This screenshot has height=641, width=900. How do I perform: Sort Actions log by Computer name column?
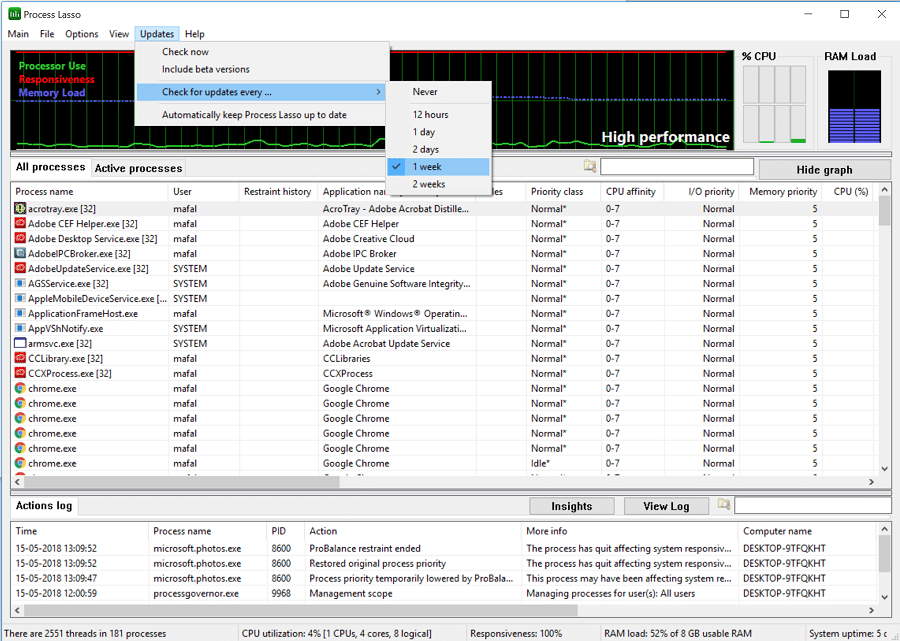click(807, 531)
